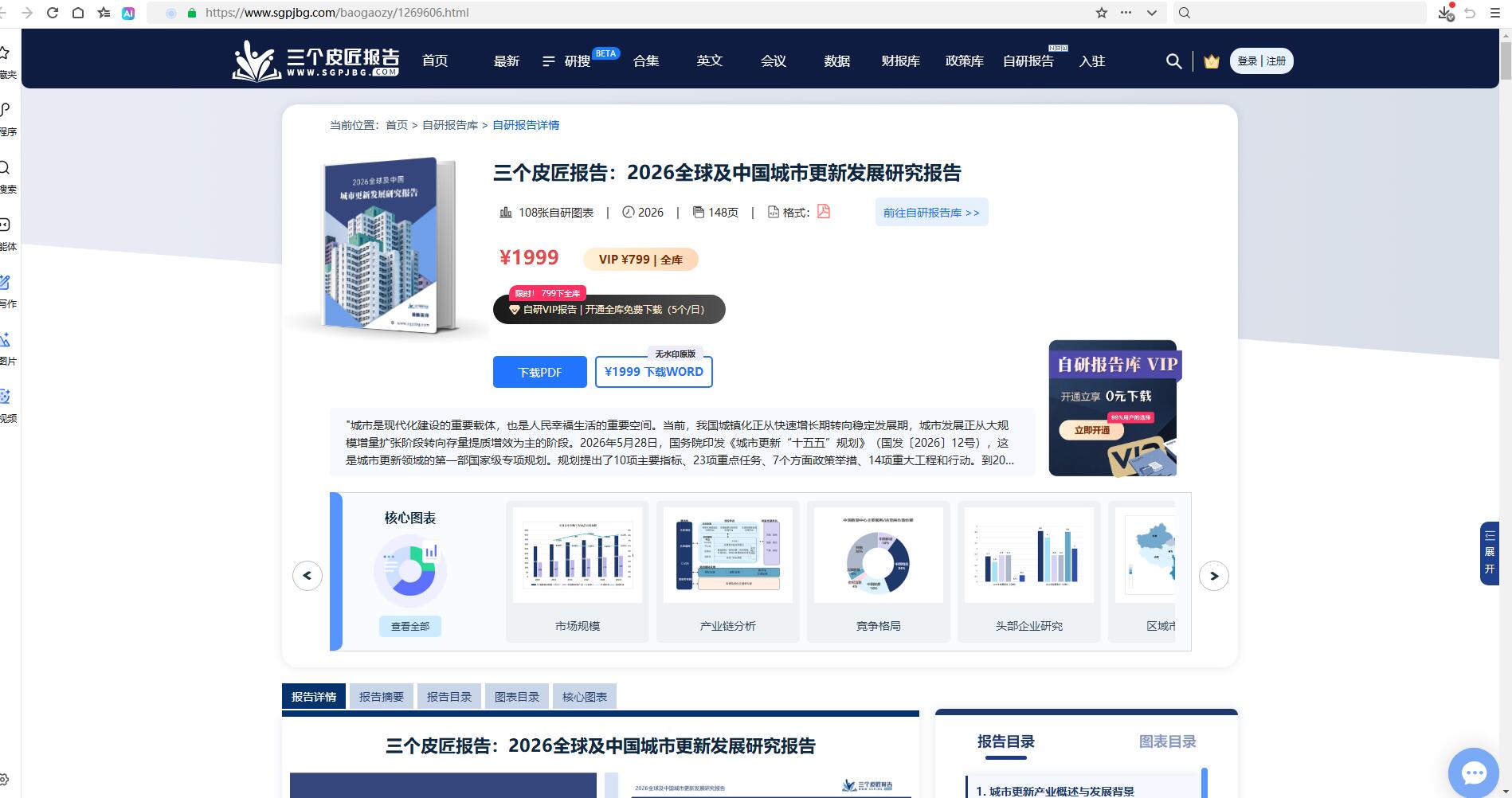Viewport: 1512px width, 798px height.
Task: Open the AI assistant icon in toolbar
Action: [128, 13]
